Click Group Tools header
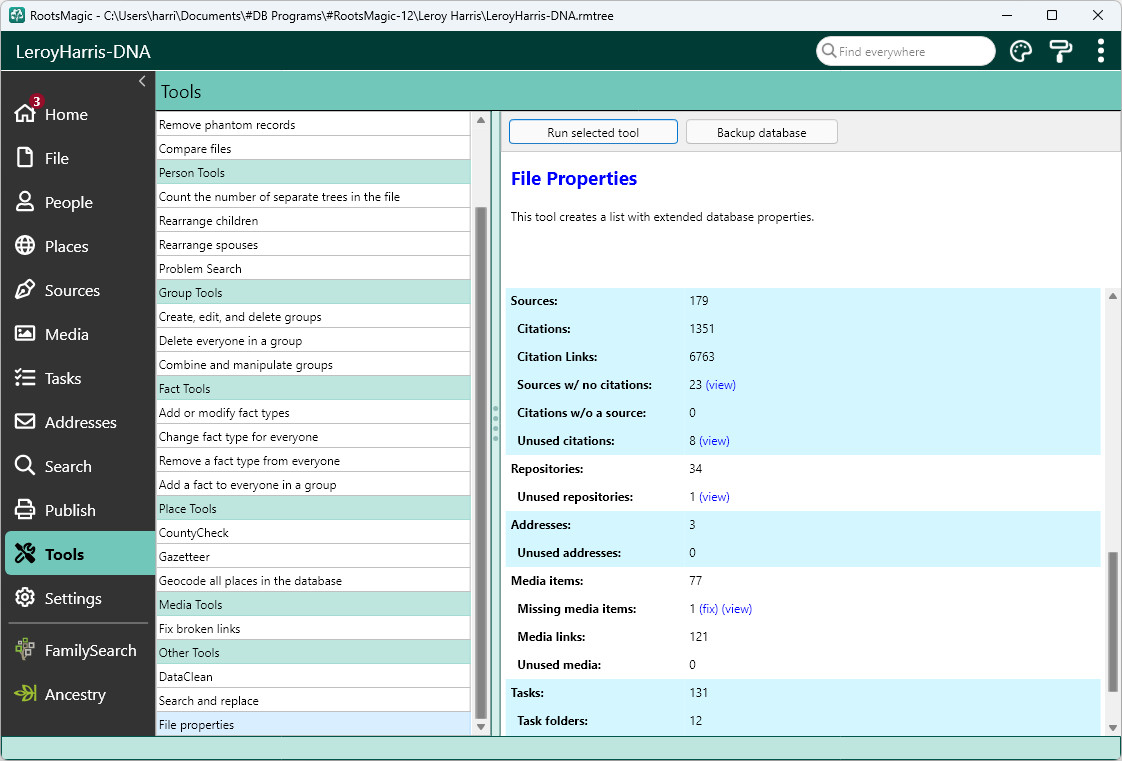Screen dimensions: 1122x761 313,293
